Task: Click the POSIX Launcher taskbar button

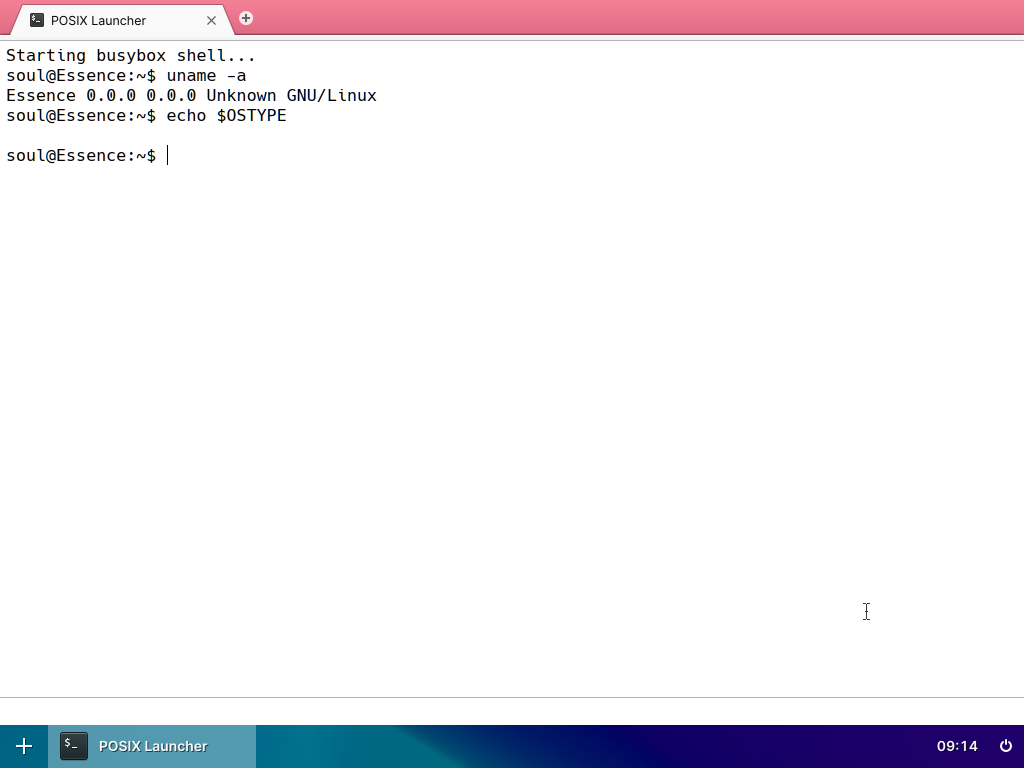Action: click(x=152, y=746)
